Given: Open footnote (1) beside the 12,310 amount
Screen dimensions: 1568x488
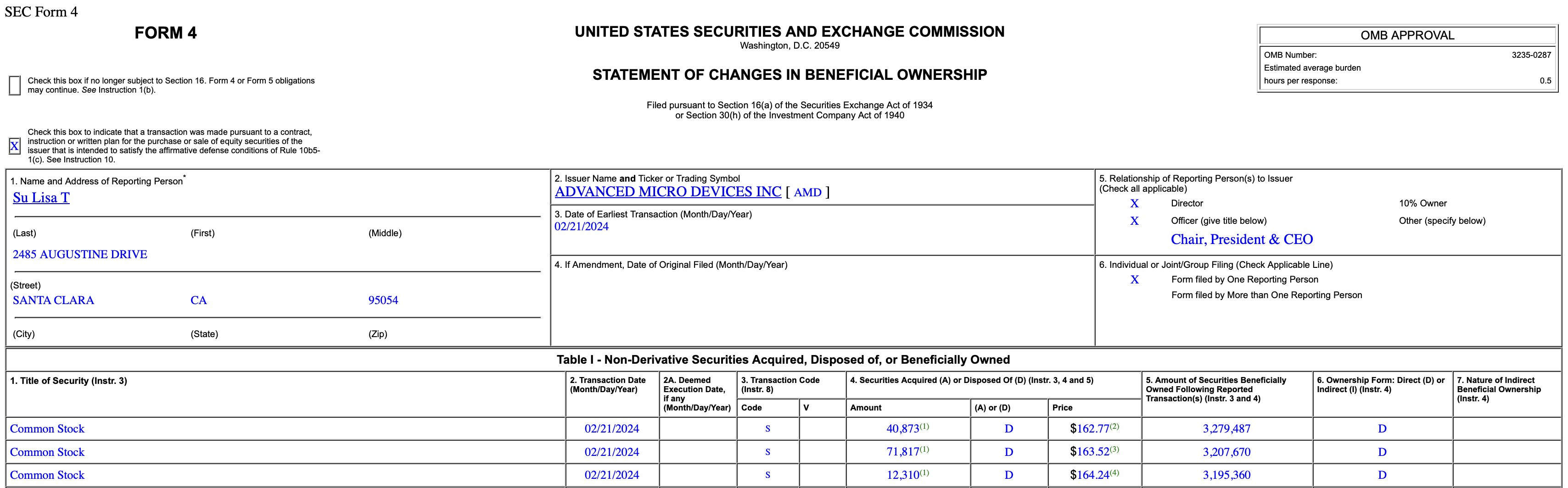Looking at the screenshot, I should point(924,472).
